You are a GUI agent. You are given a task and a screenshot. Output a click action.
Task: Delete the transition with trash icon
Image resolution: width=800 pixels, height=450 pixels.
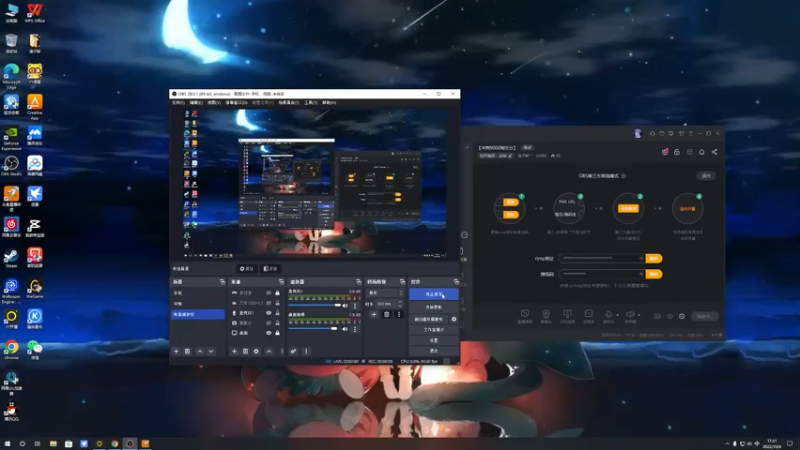[x=386, y=314]
